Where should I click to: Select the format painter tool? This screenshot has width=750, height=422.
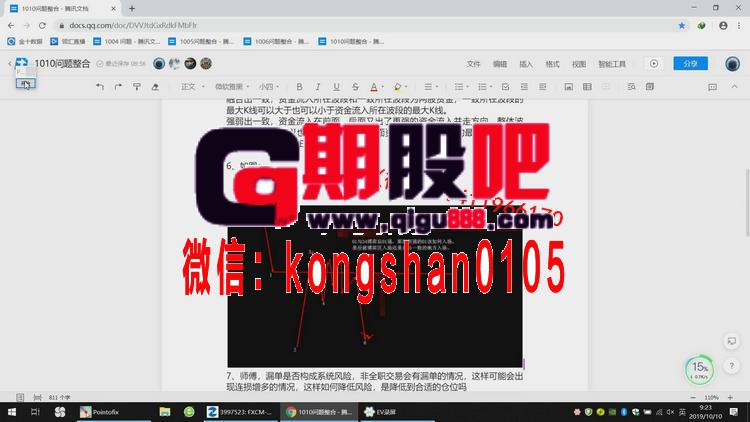click(x=137, y=87)
